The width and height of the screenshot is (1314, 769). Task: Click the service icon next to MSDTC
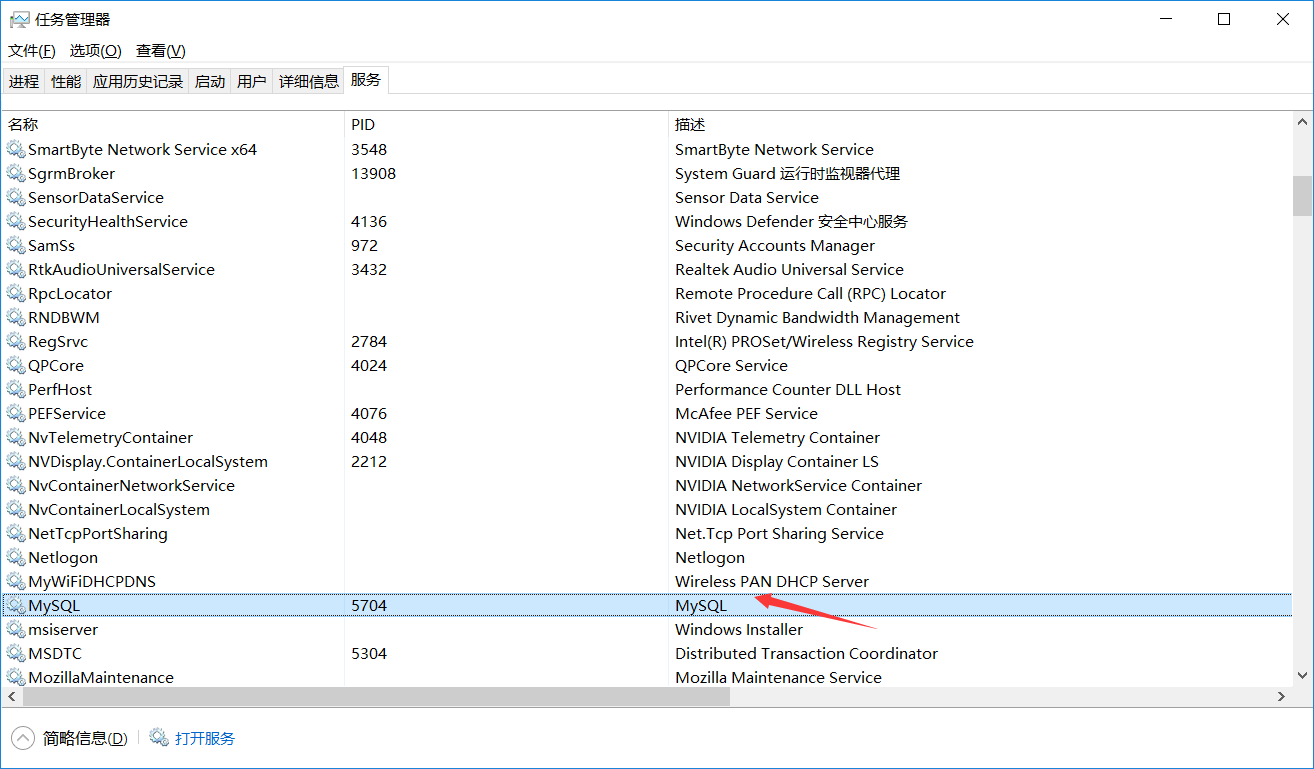(x=15, y=654)
